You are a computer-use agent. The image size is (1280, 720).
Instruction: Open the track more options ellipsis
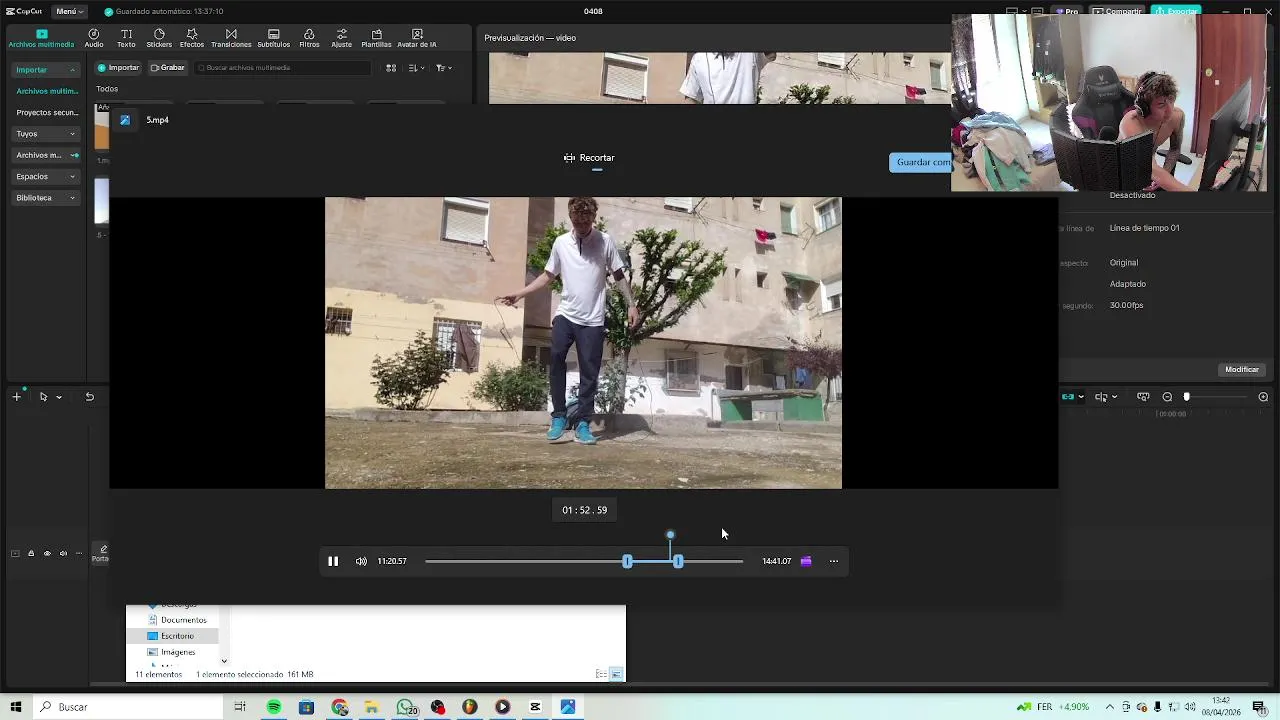coord(79,553)
